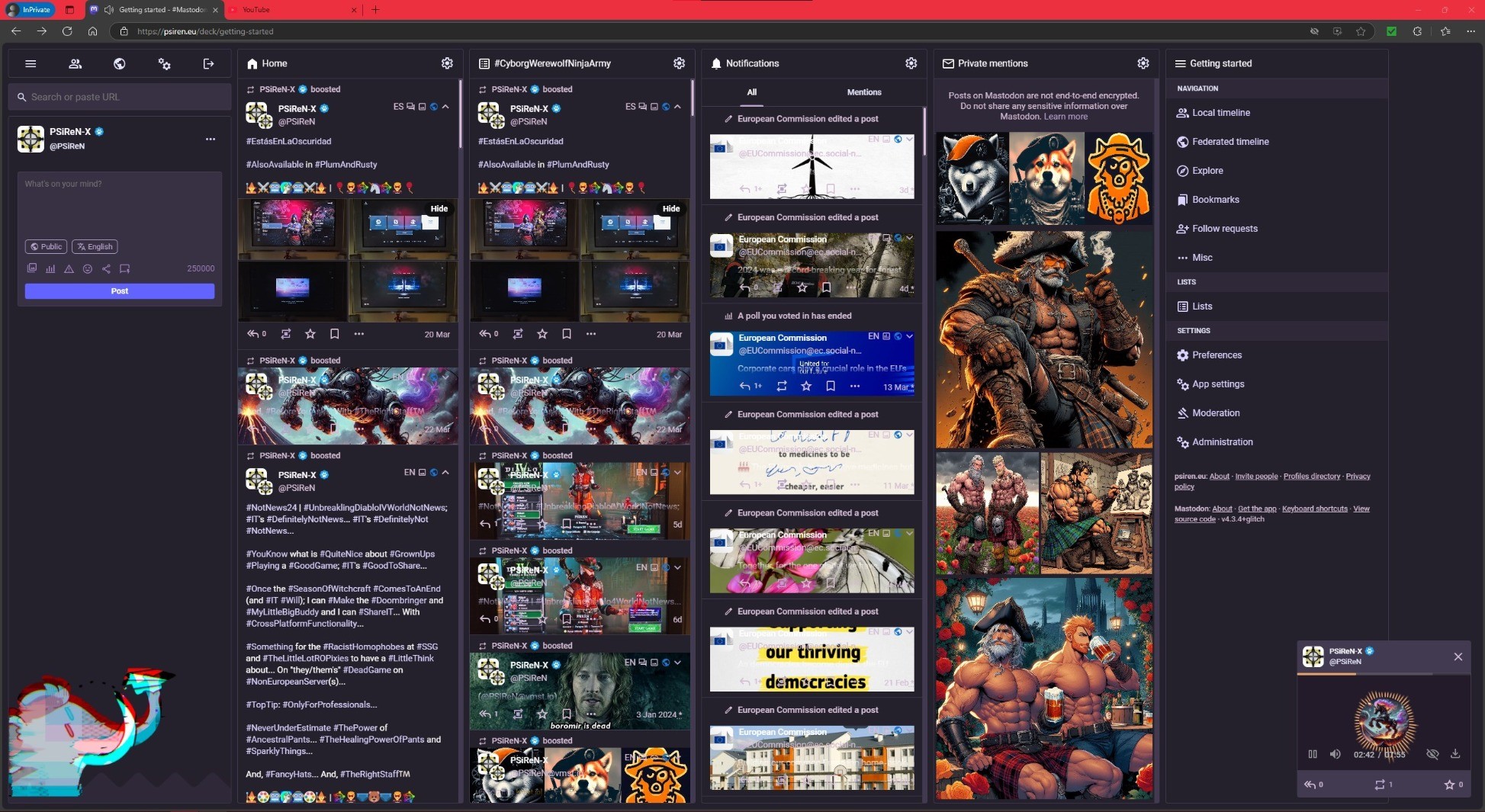Open app settings gears icon above search
This screenshot has width=1485, height=812.
pos(164,64)
